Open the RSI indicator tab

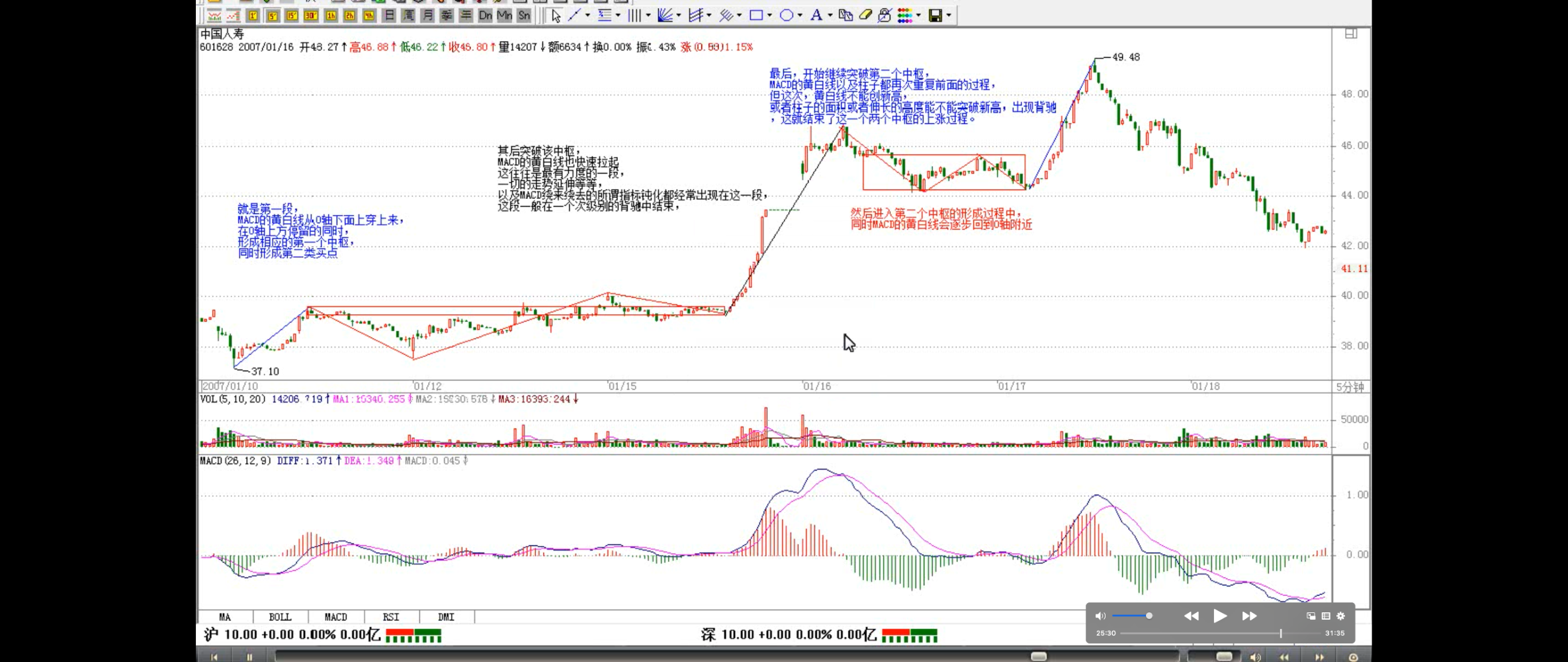click(391, 617)
